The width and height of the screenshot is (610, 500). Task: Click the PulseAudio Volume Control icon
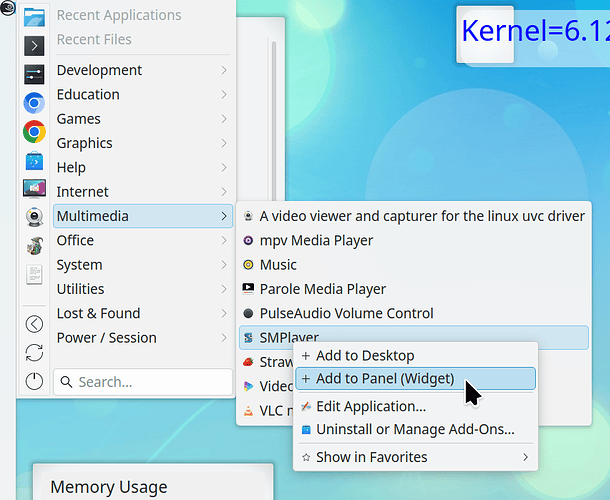(248, 313)
